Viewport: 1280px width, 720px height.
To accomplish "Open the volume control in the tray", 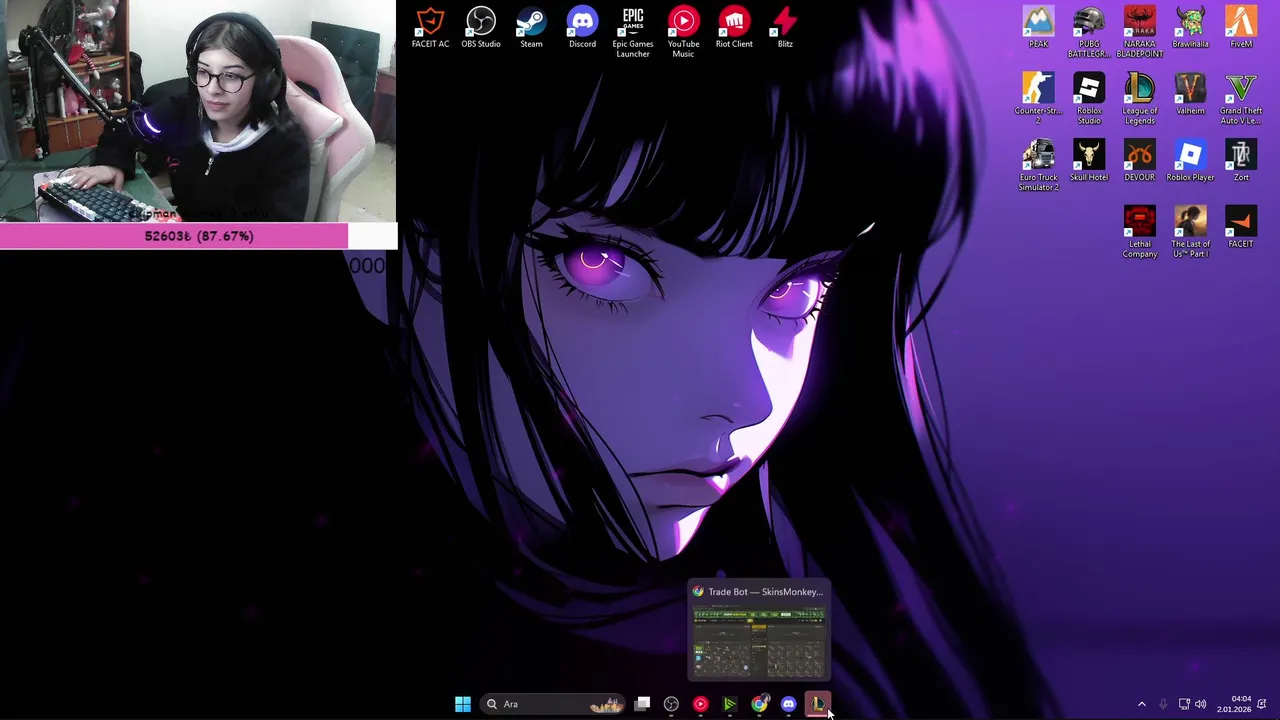I will coord(1201,704).
